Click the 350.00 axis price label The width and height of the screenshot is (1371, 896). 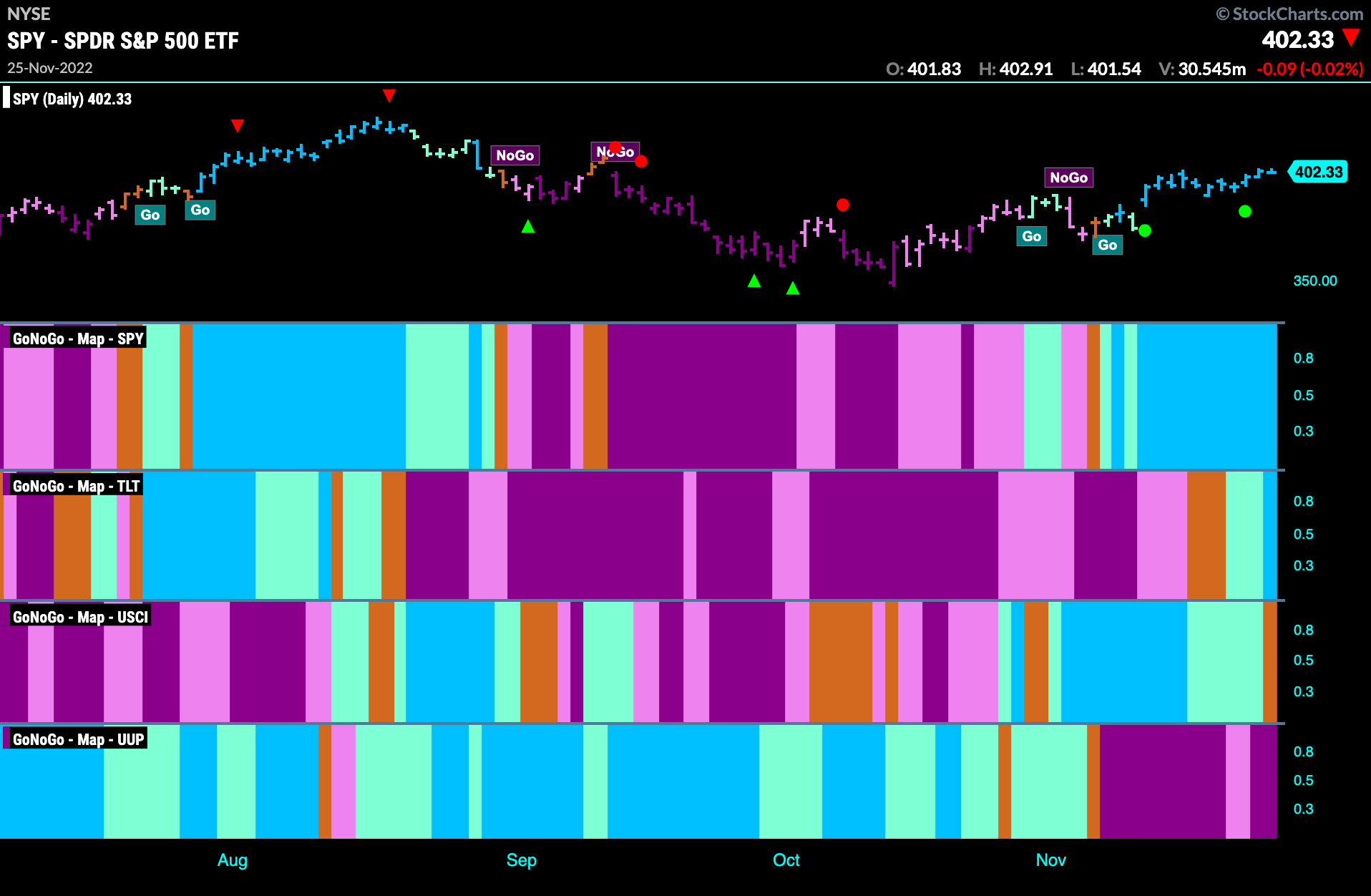tap(1315, 281)
